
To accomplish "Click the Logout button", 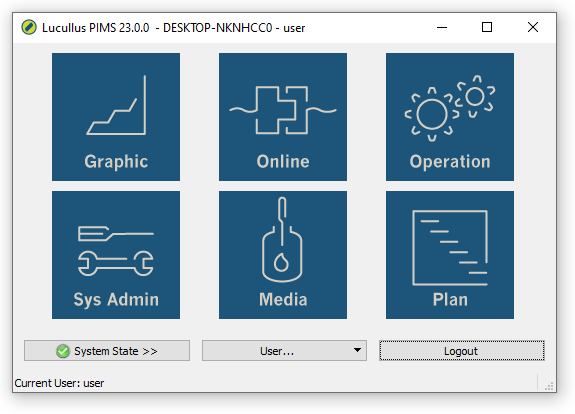I will (462, 351).
